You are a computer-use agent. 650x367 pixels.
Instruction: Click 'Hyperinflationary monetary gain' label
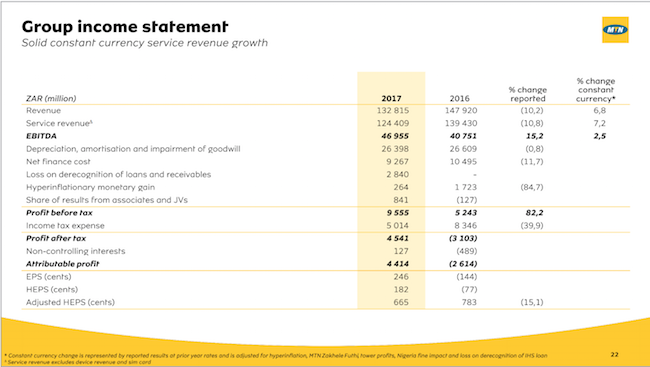[x=90, y=187]
